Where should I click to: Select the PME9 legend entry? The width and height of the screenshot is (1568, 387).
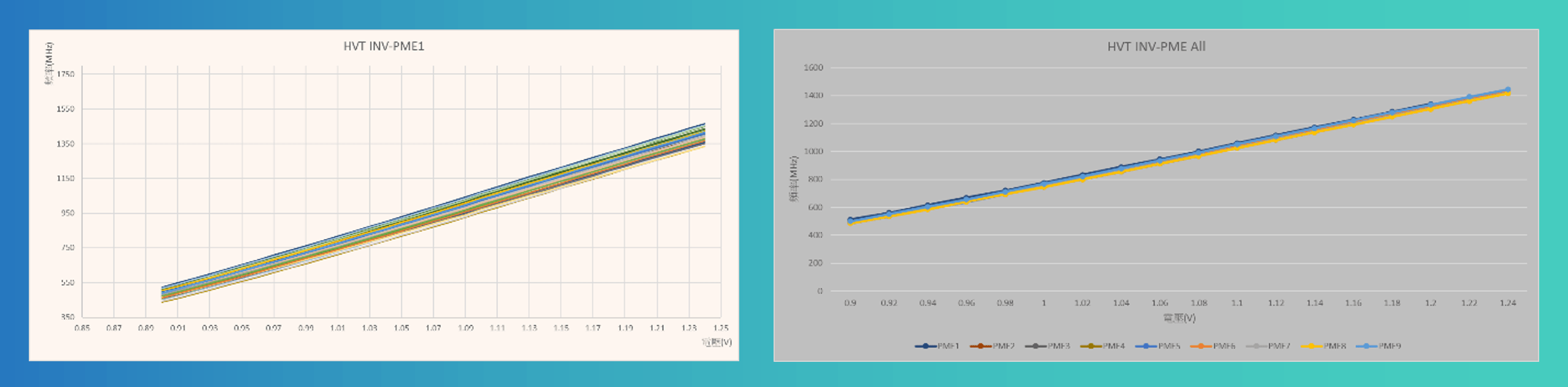(1379, 346)
